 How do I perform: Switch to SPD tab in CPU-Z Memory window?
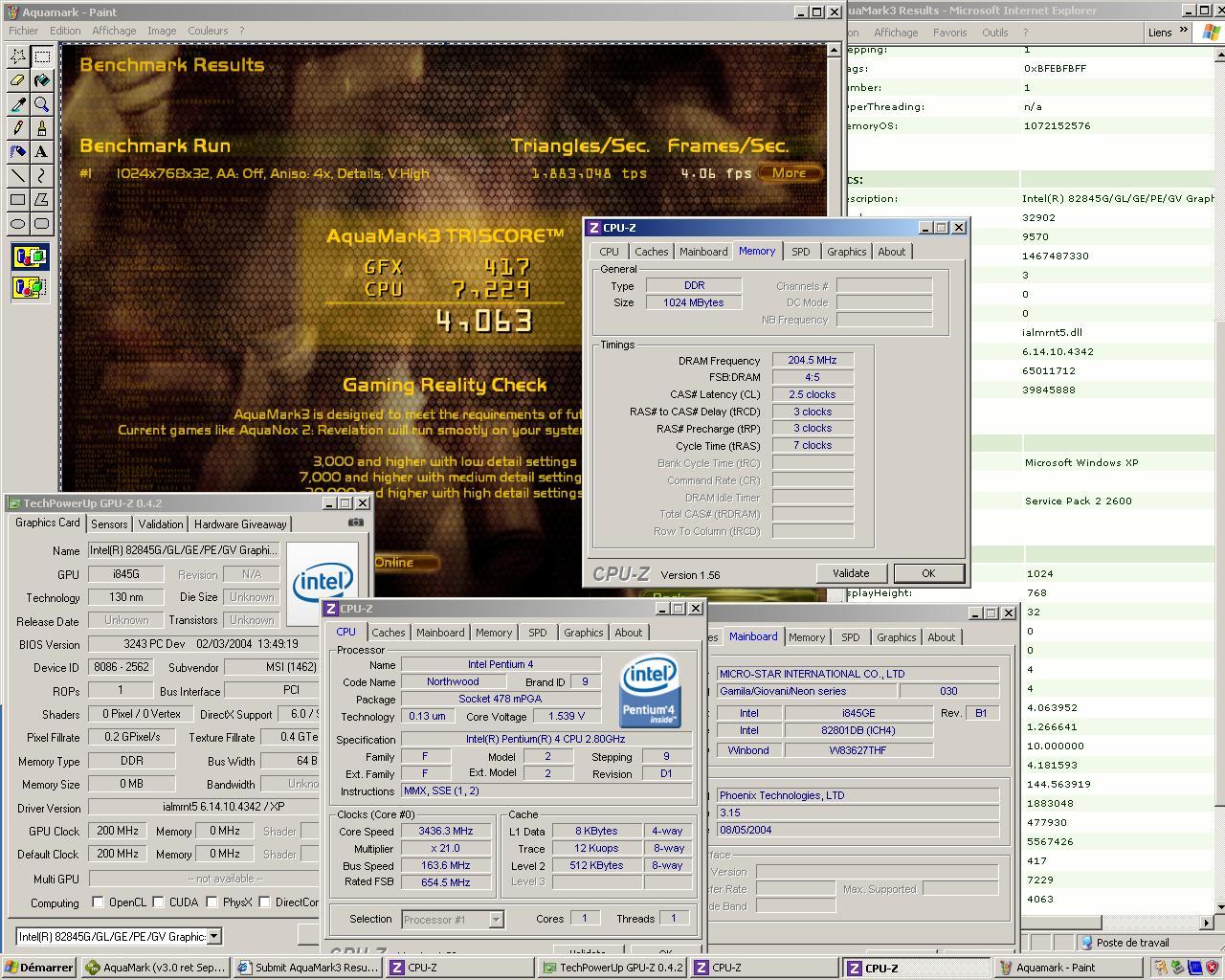coord(800,252)
